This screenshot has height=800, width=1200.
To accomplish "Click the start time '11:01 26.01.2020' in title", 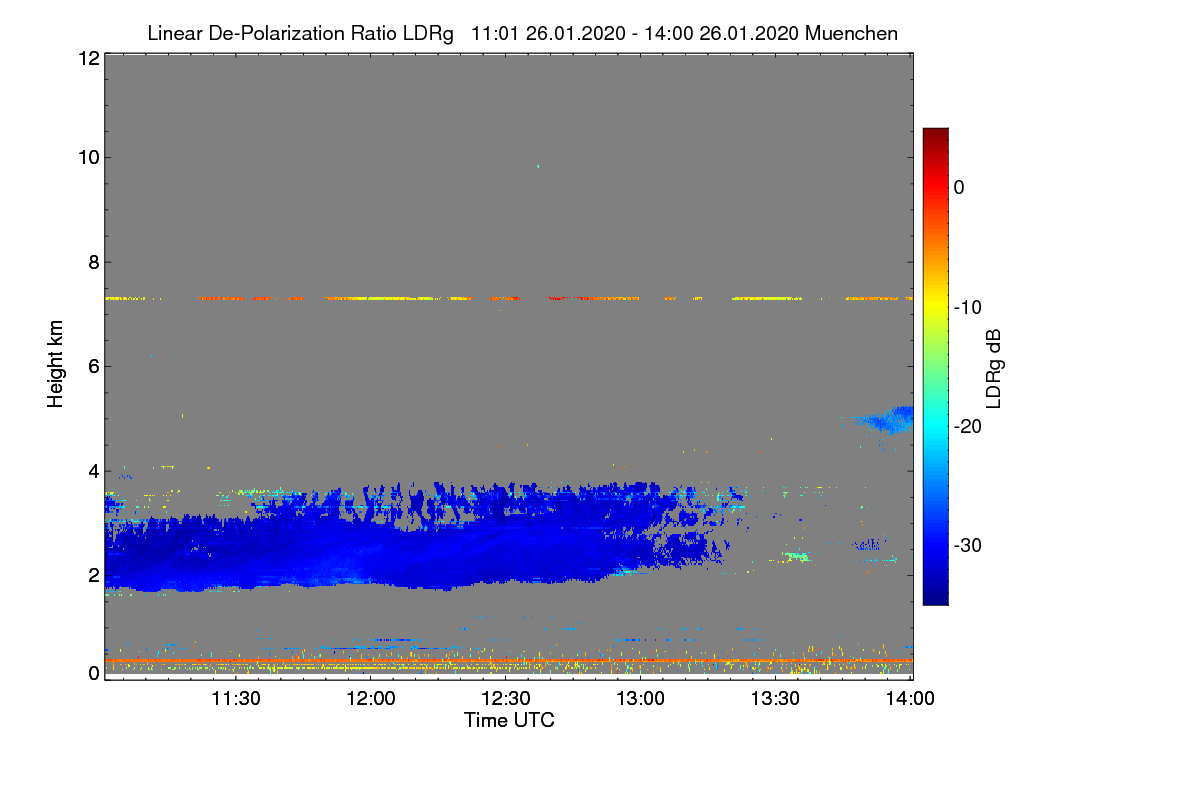I will coord(548,33).
